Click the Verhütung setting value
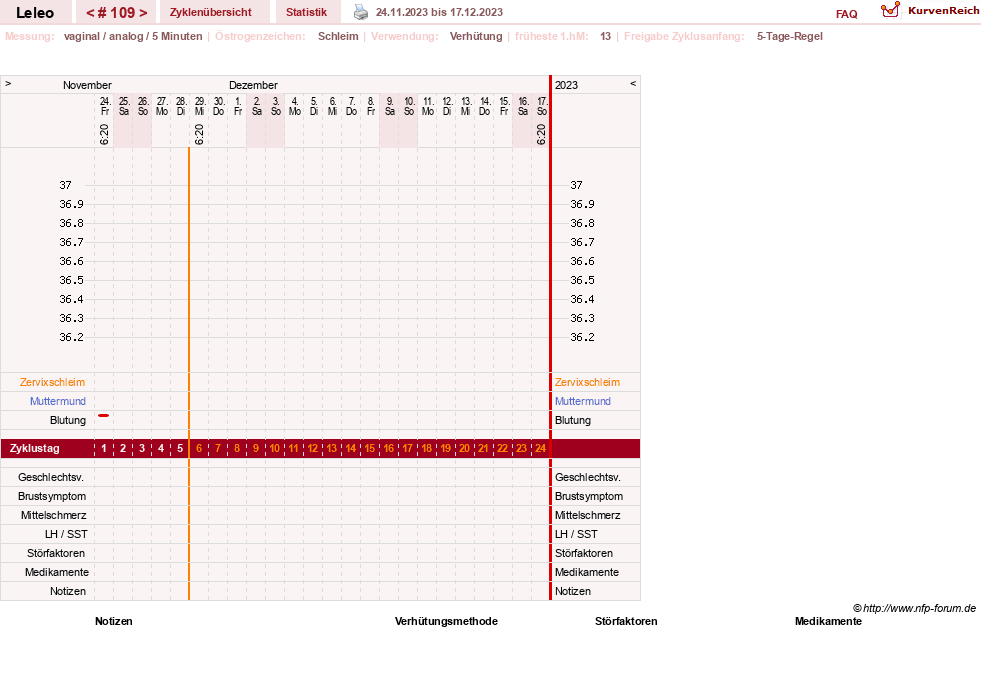Viewport: 981px width, 700px height. pos(476,36)
